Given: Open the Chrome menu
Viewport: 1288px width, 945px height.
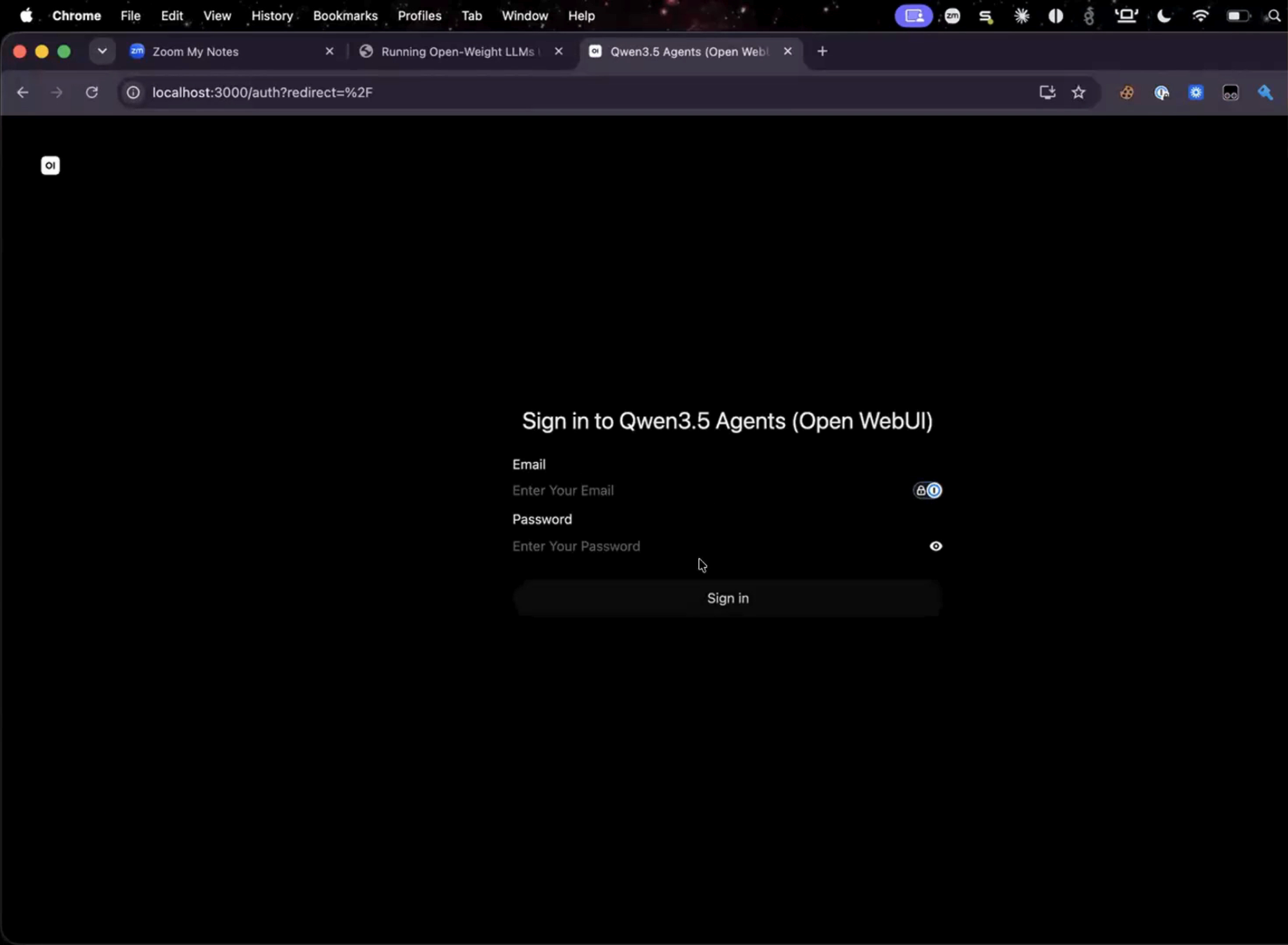Looking at the screenshot, I should [77, 15].
